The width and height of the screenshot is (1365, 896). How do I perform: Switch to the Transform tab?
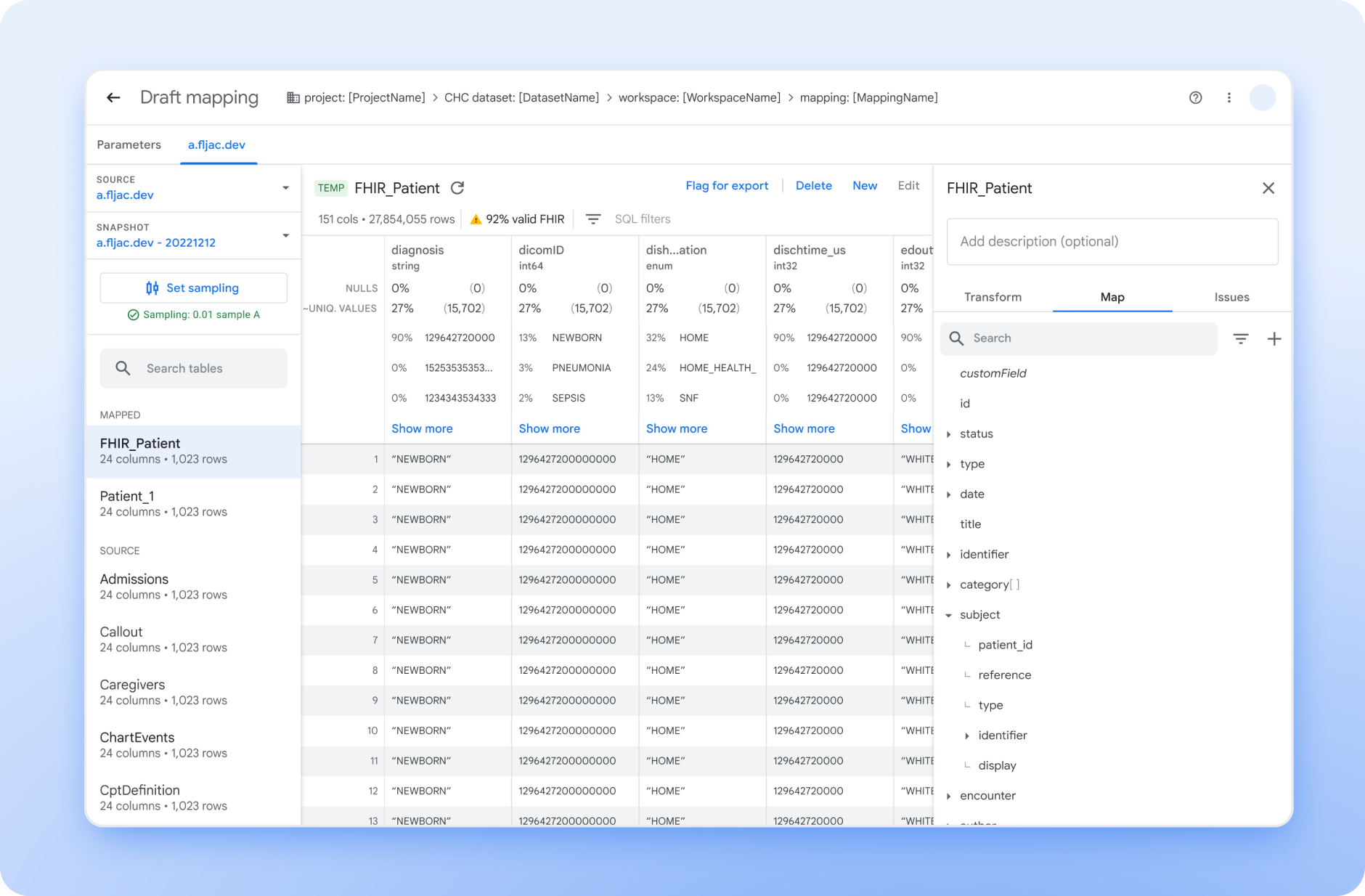(x=993, y=297)
